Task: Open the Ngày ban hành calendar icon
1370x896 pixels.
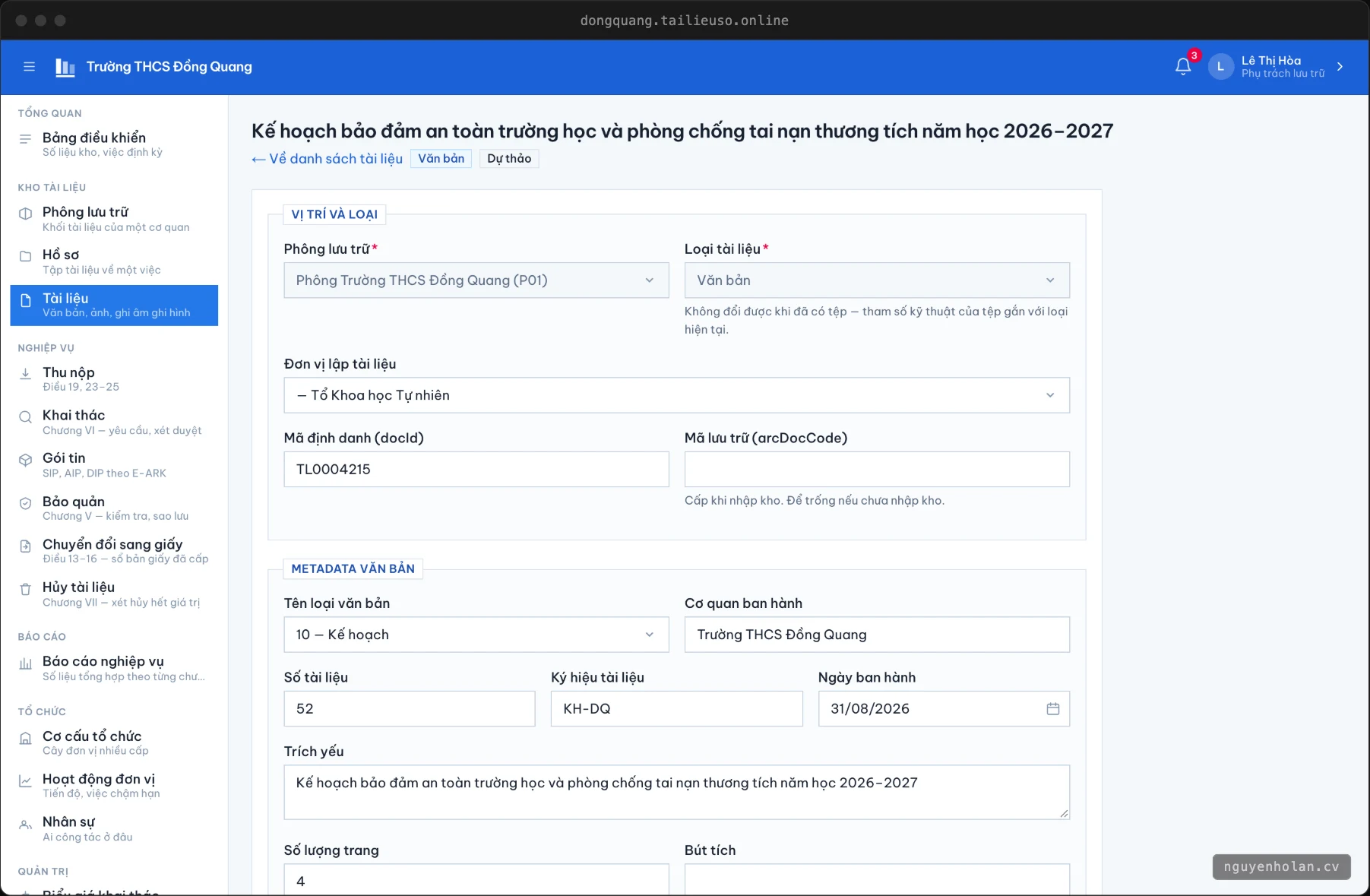Action: (1052, 709)
